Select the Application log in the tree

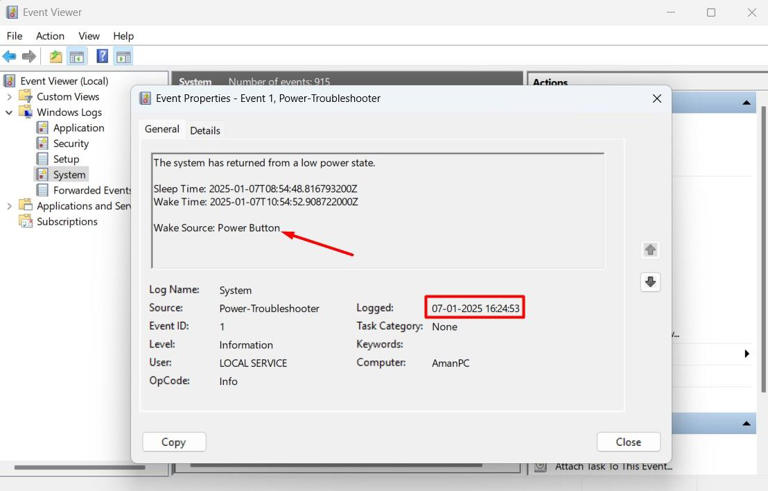[x=78, y=128]
